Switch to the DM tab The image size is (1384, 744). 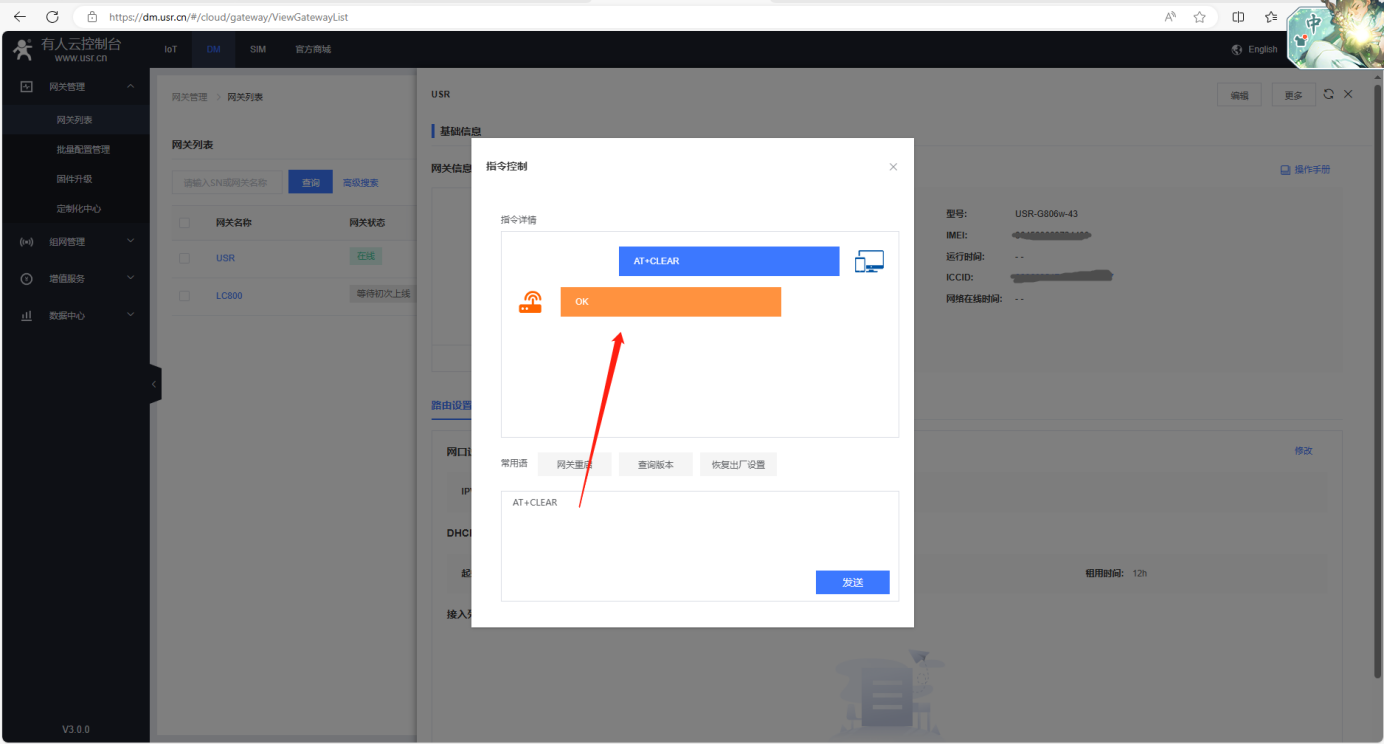tap(213, 49)
